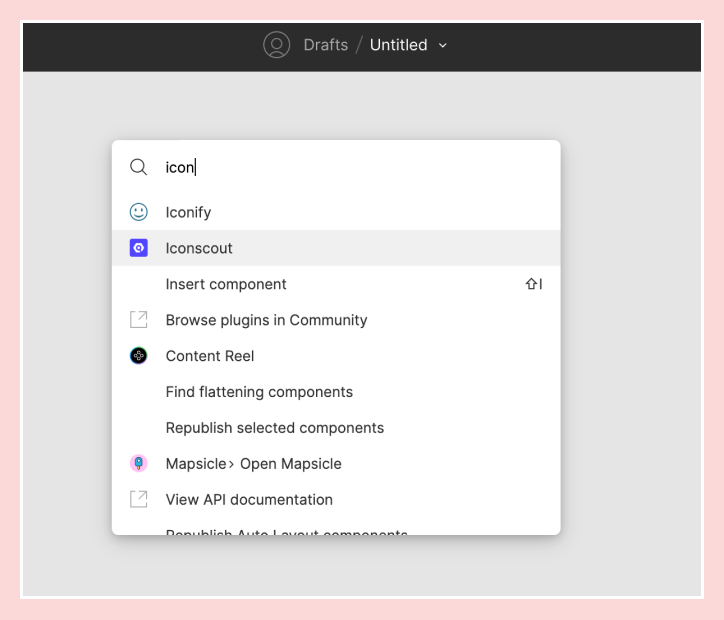
Task: Run the Content Reel plugin entry
Action: [x=210, y=356]
